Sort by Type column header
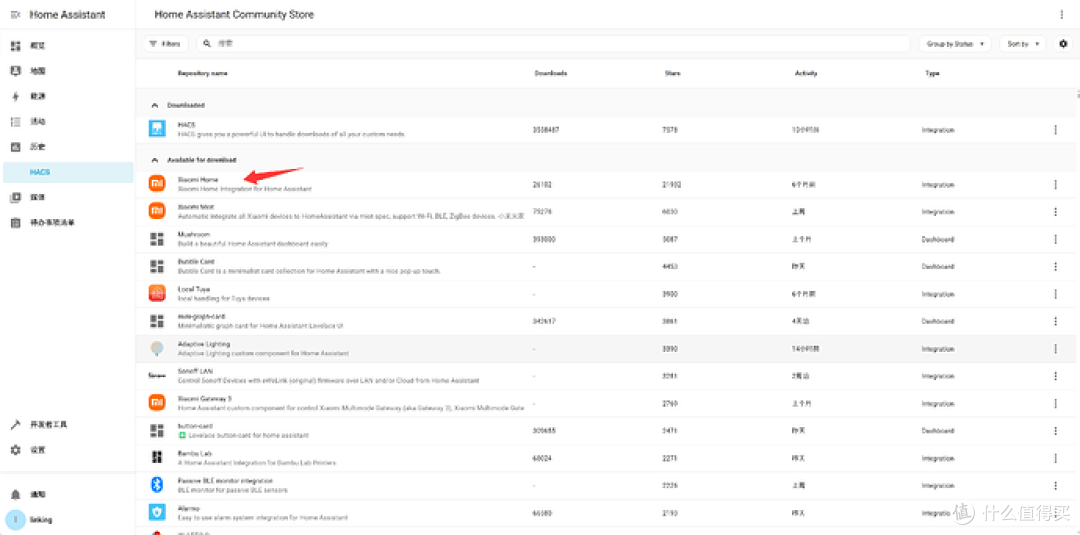Viewport: 1080px width, 535px height. click(932, 74)
